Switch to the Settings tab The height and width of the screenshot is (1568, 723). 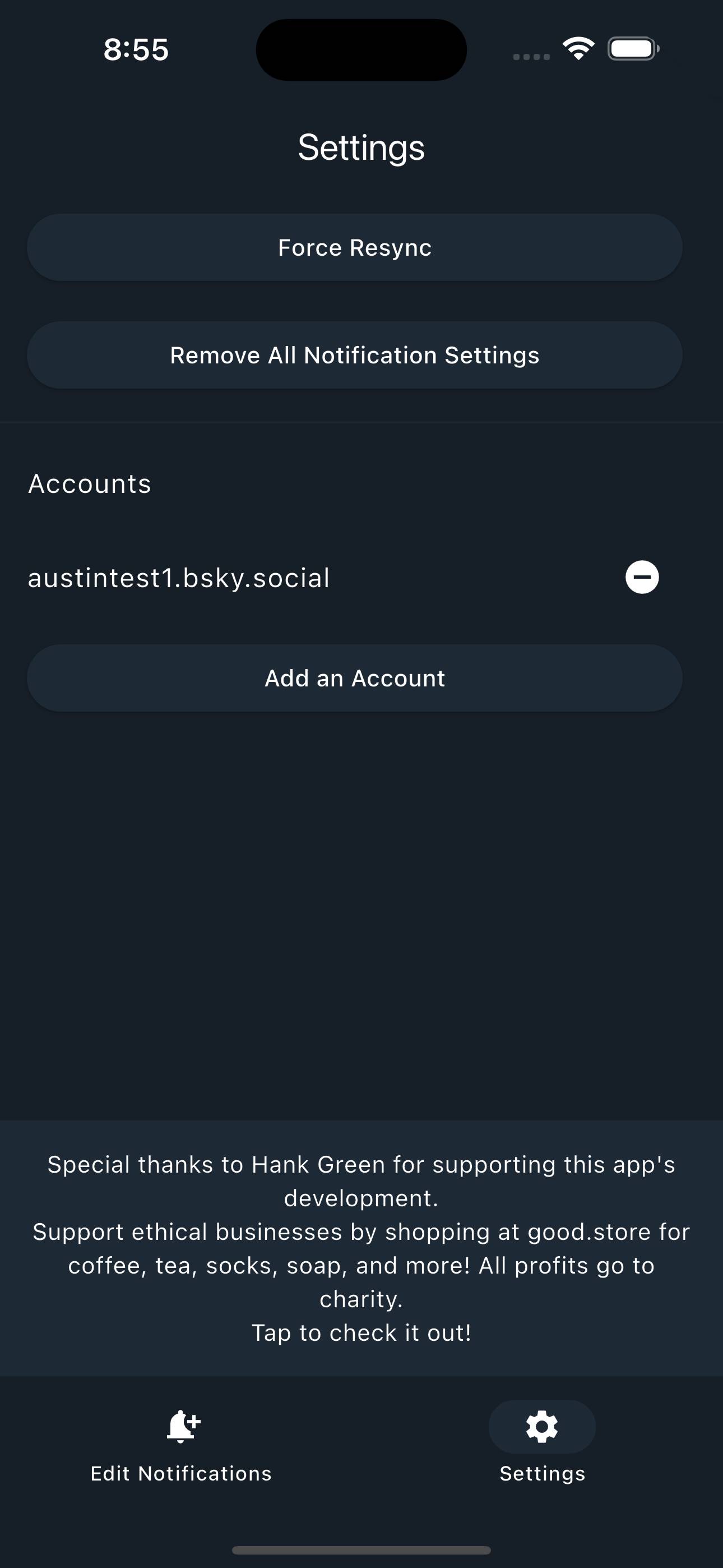pos(541,1455)
